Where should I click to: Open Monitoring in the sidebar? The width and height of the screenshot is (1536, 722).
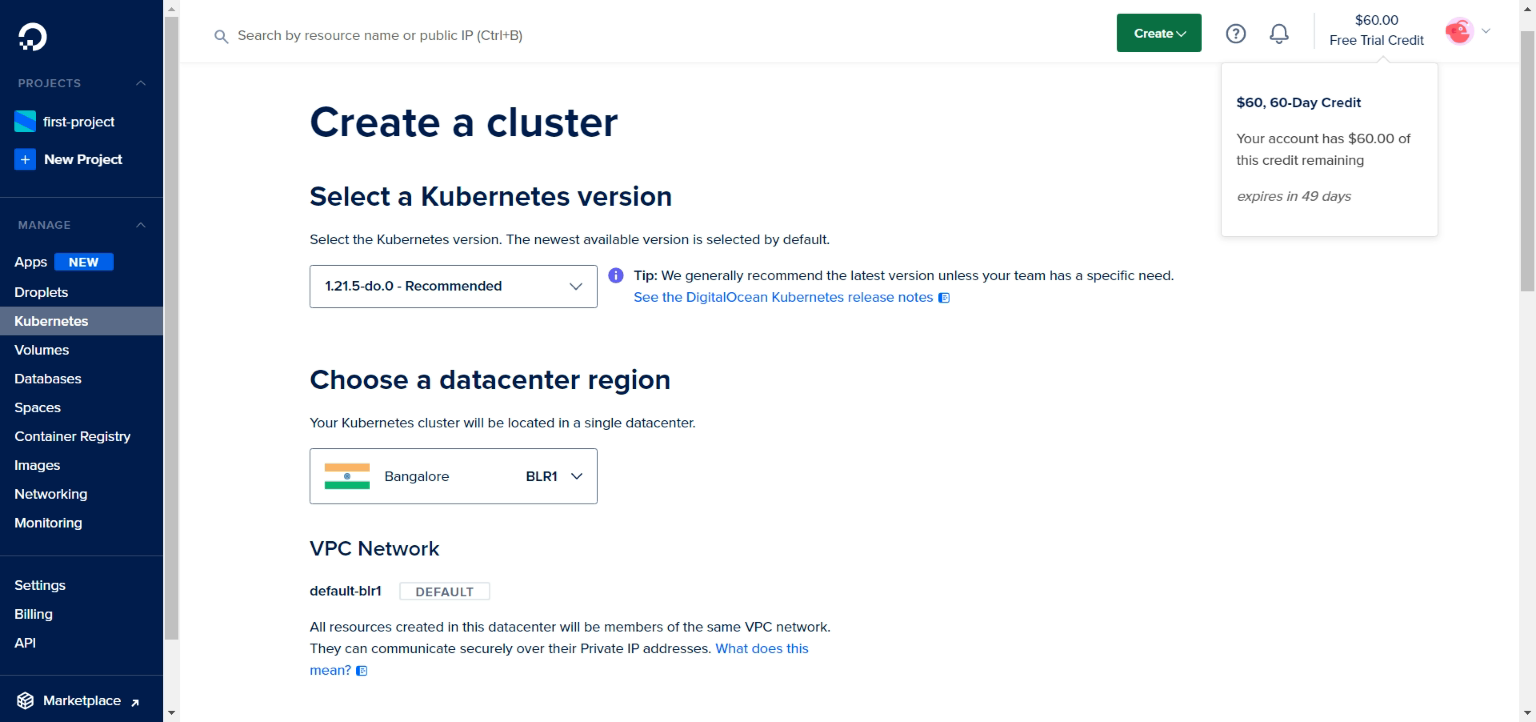pyautogui.click(x=48, y=523)
